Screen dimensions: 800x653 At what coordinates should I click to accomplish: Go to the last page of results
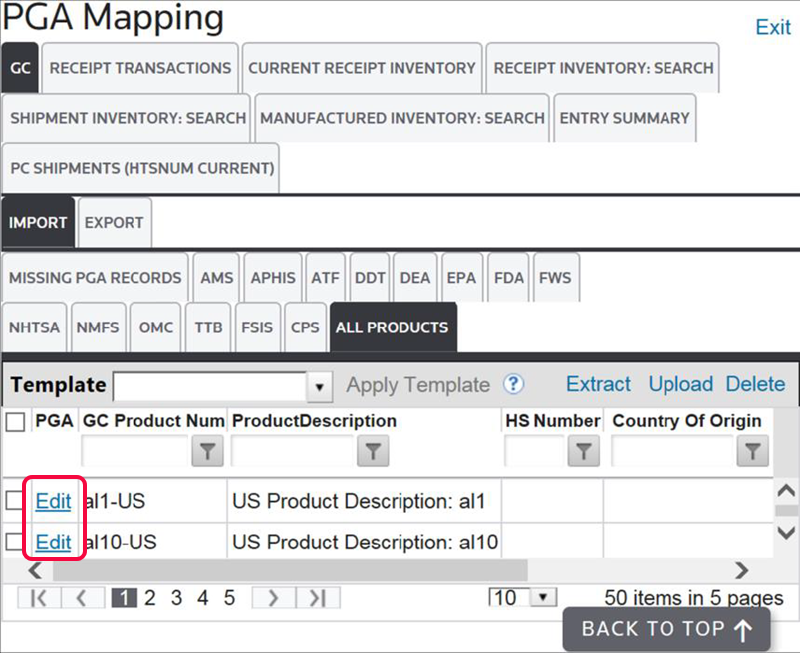[317, 598]
